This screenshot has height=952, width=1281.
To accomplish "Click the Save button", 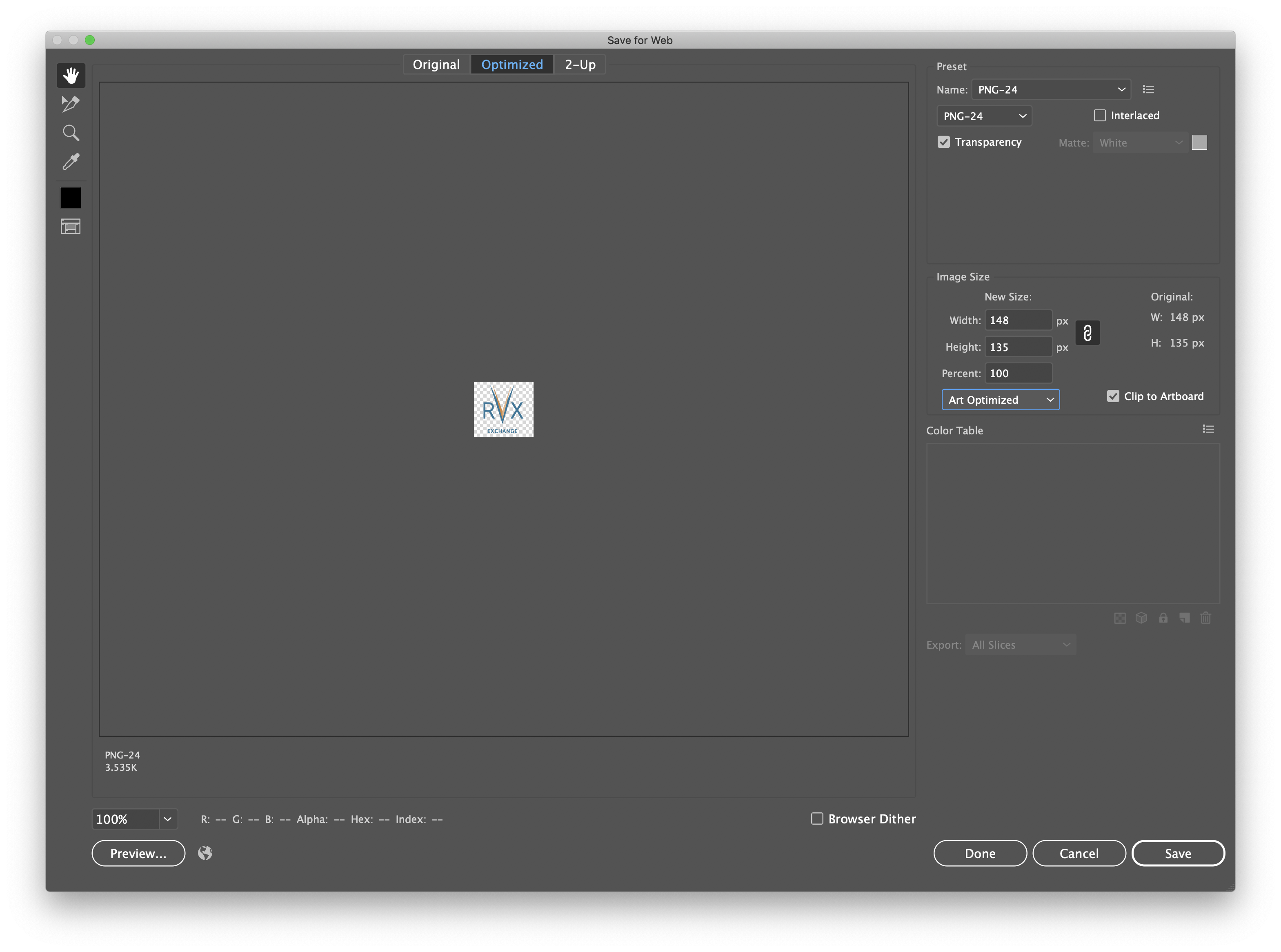I will (1178, 853).
